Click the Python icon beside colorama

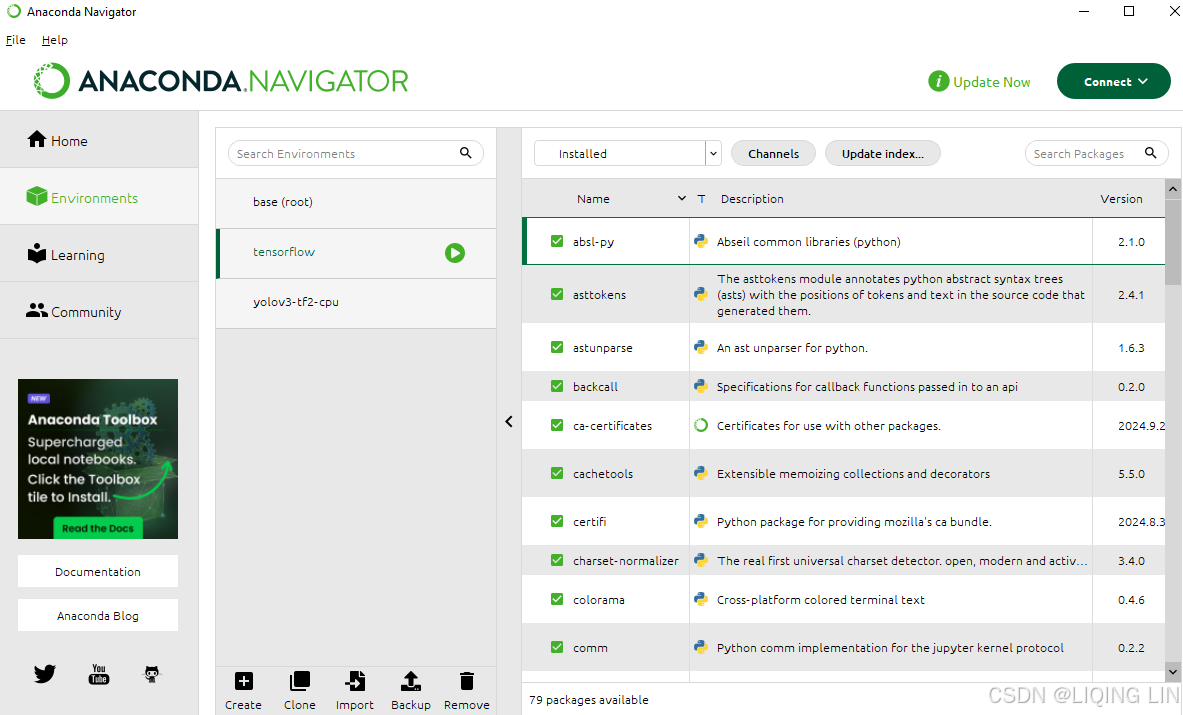click(x=701, y=600)
